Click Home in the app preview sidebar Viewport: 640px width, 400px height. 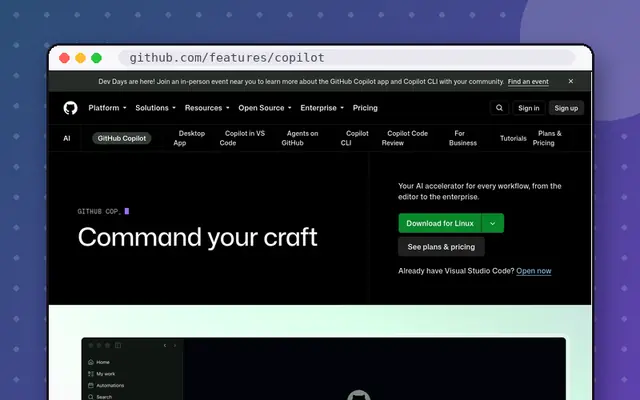(x=103, y=362)
